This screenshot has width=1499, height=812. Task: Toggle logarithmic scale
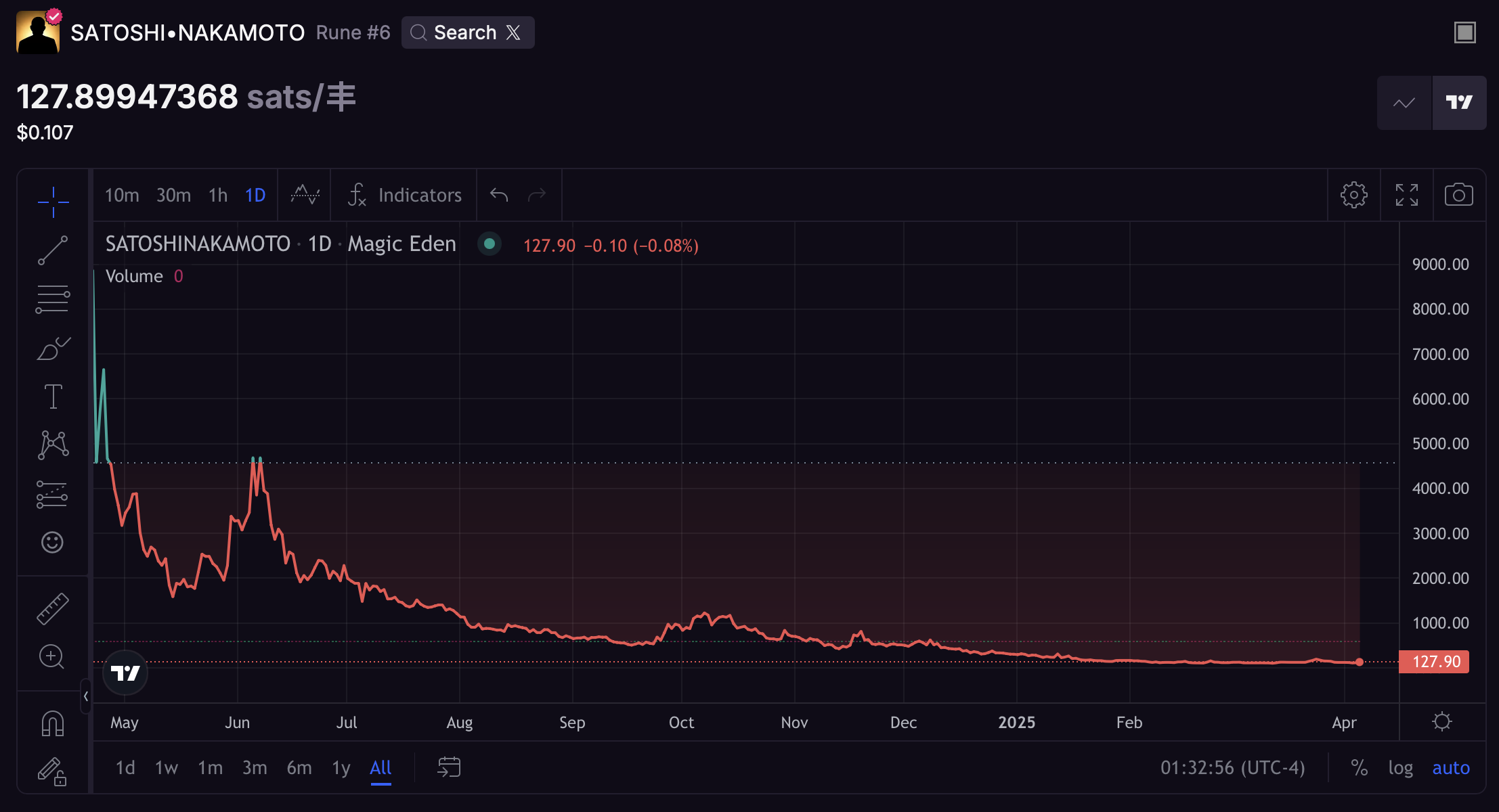pyautogui.click(x=1400, y=767)
